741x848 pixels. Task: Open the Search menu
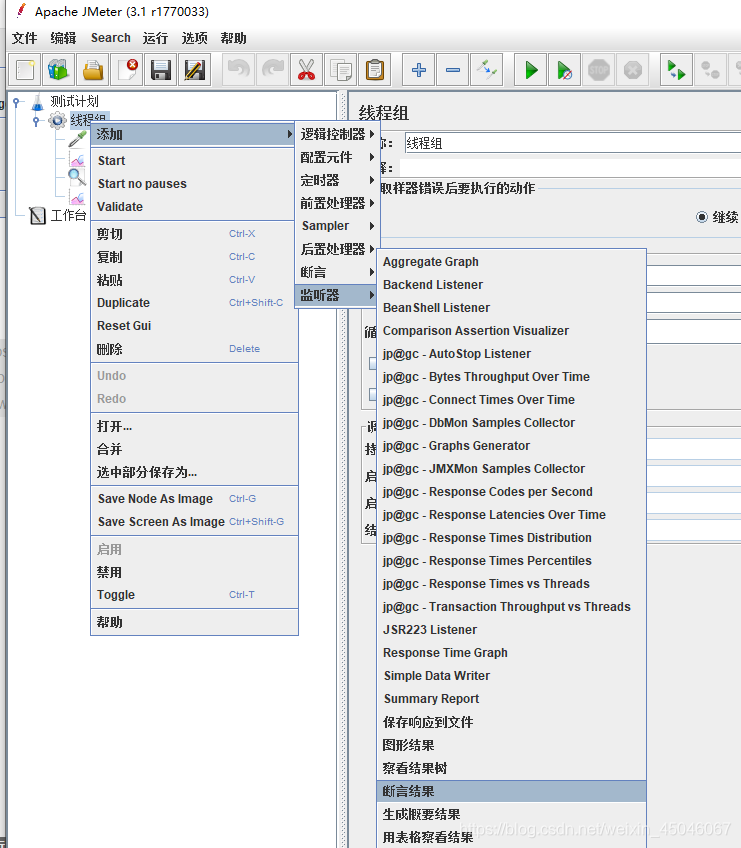(x=111, y=38)
